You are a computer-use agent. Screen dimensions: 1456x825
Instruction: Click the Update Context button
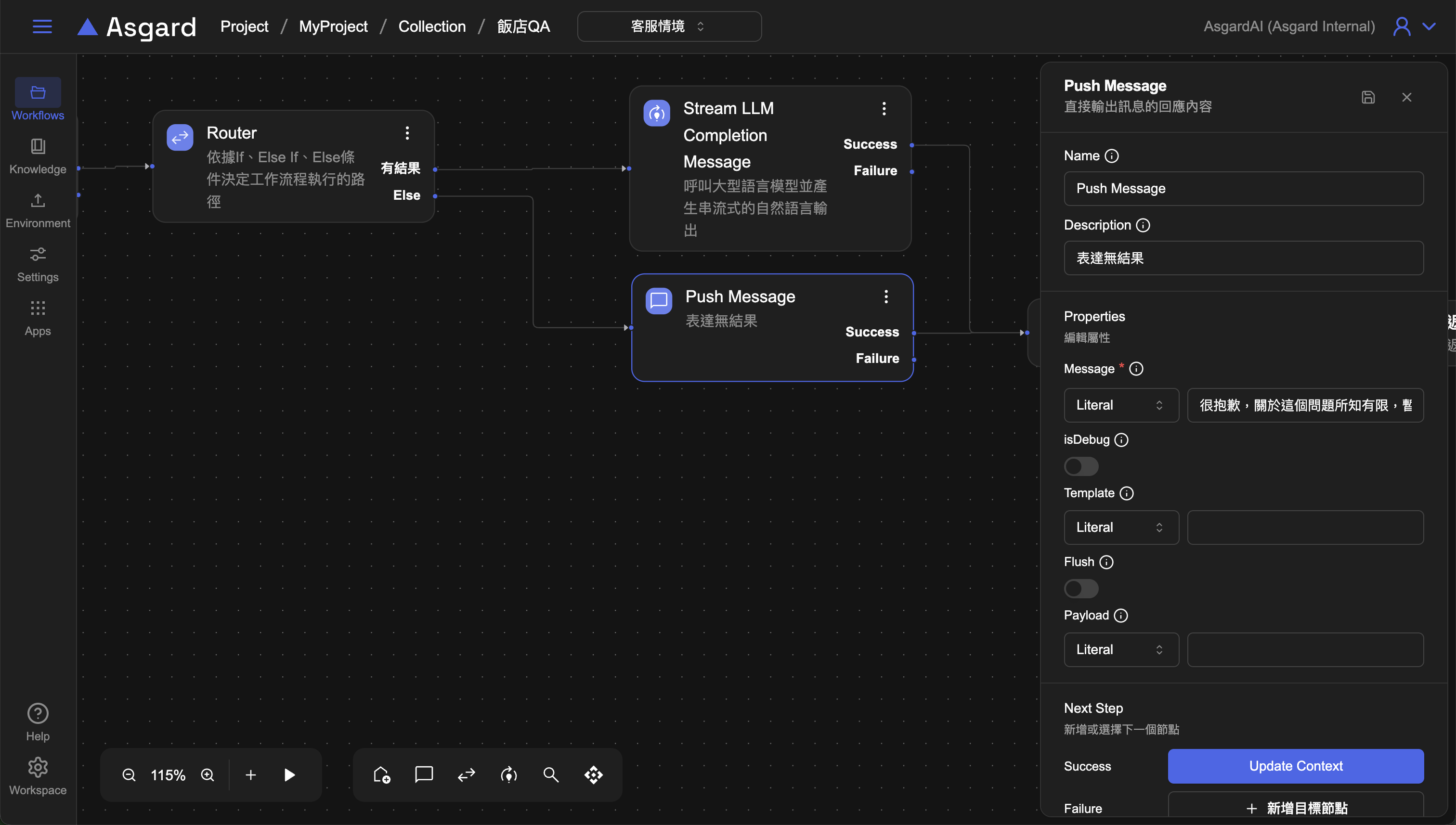click(1295, 766)
